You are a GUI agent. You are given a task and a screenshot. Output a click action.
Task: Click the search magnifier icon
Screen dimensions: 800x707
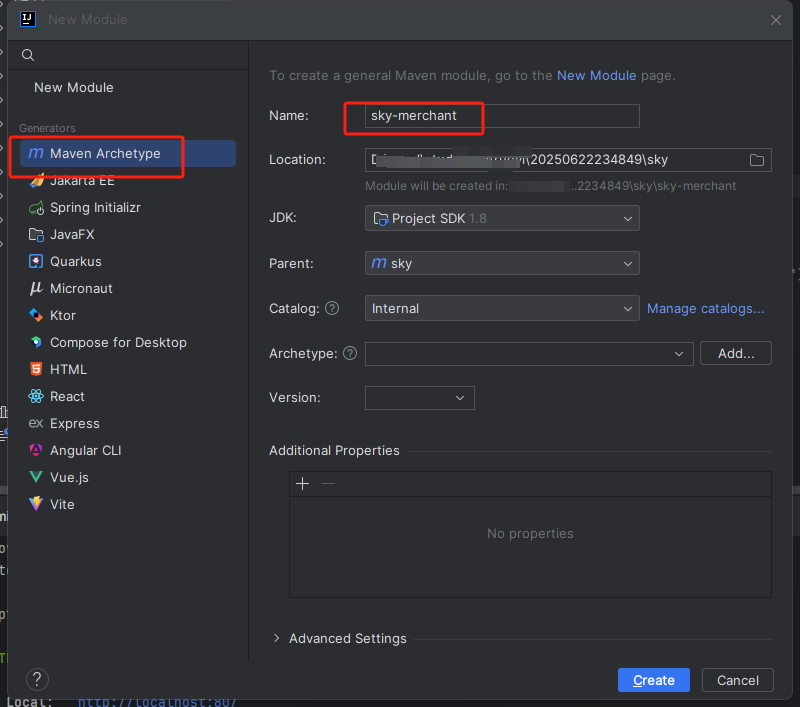(28, 55)
